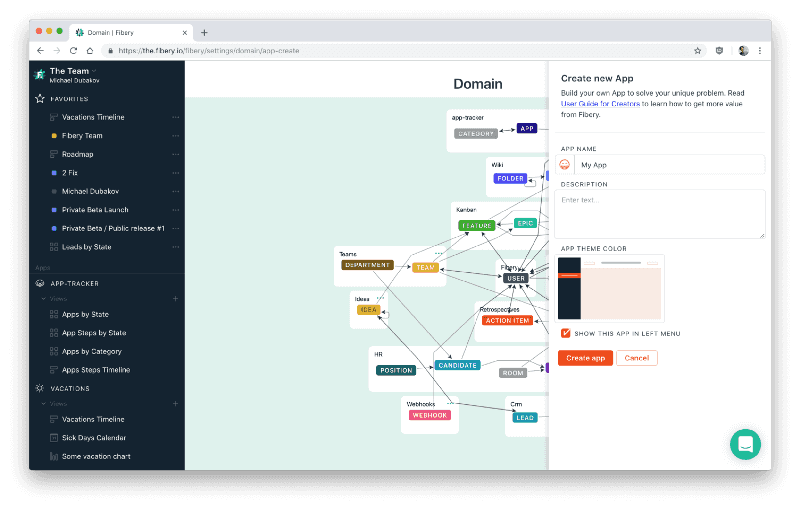This screenshot has height=508, width=800.
Task: Click the Vacations sun icon in sidebar
Action: coord(40,388)
